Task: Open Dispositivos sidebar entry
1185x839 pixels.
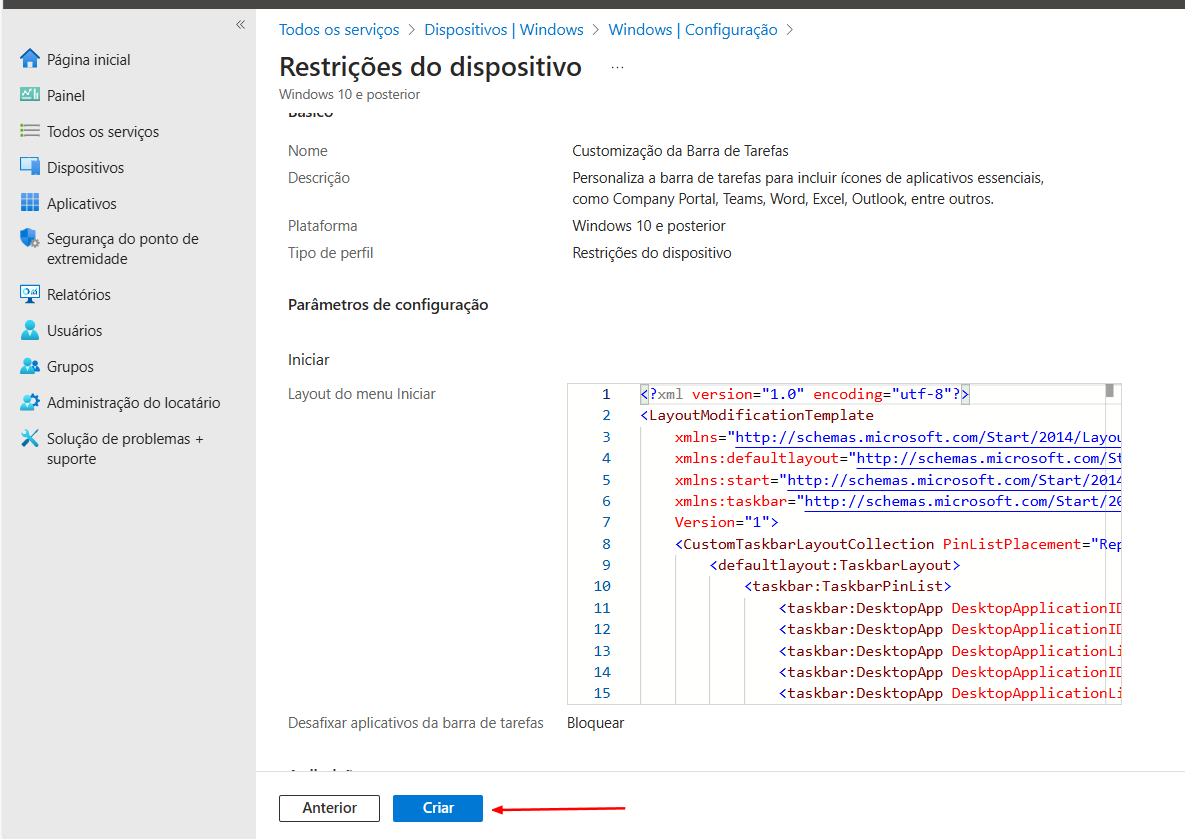Action: (85, 168)
